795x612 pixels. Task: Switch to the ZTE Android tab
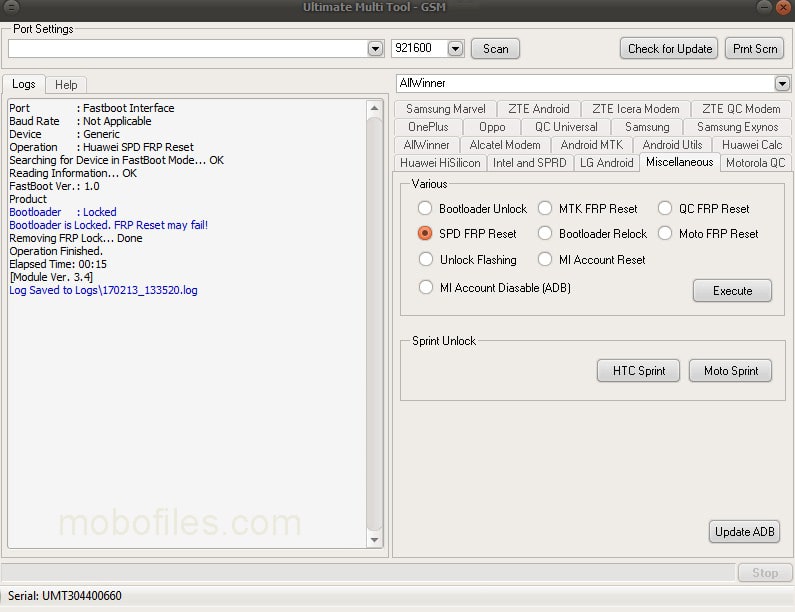click(538, 109)
